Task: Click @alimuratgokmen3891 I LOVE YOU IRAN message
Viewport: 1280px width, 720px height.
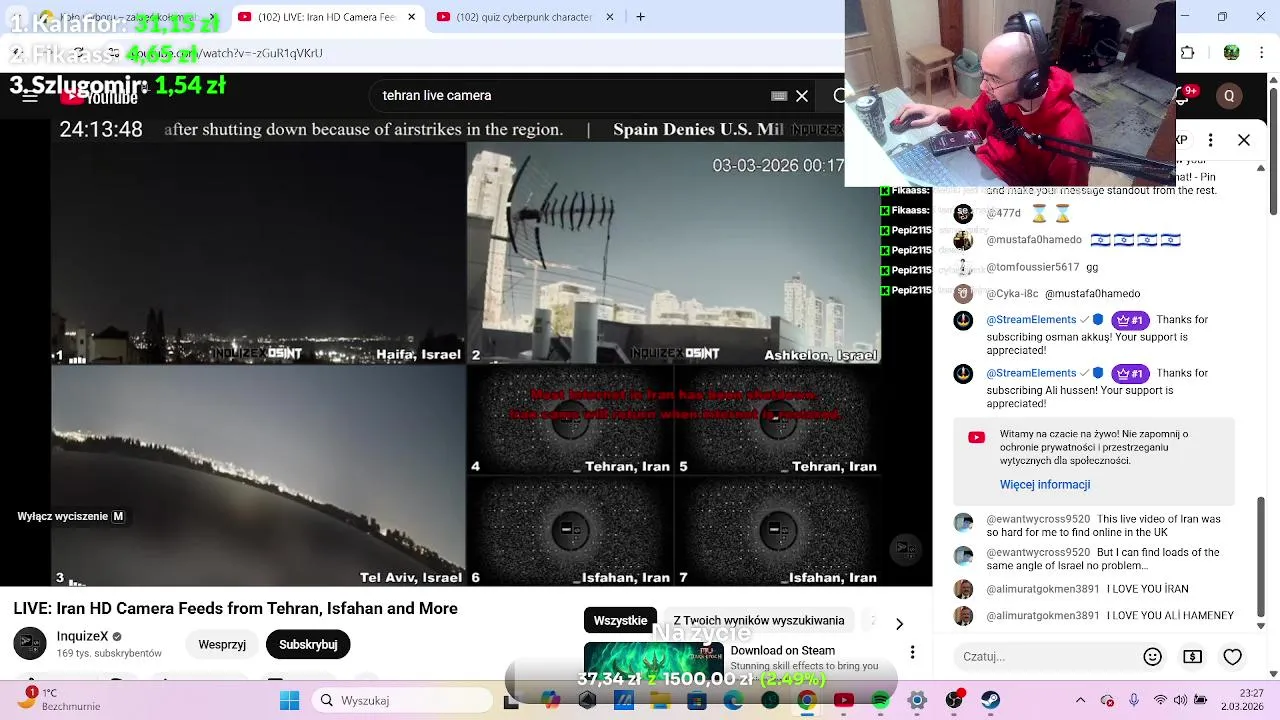Action: pyautogui.click(x=1093, y=589)
